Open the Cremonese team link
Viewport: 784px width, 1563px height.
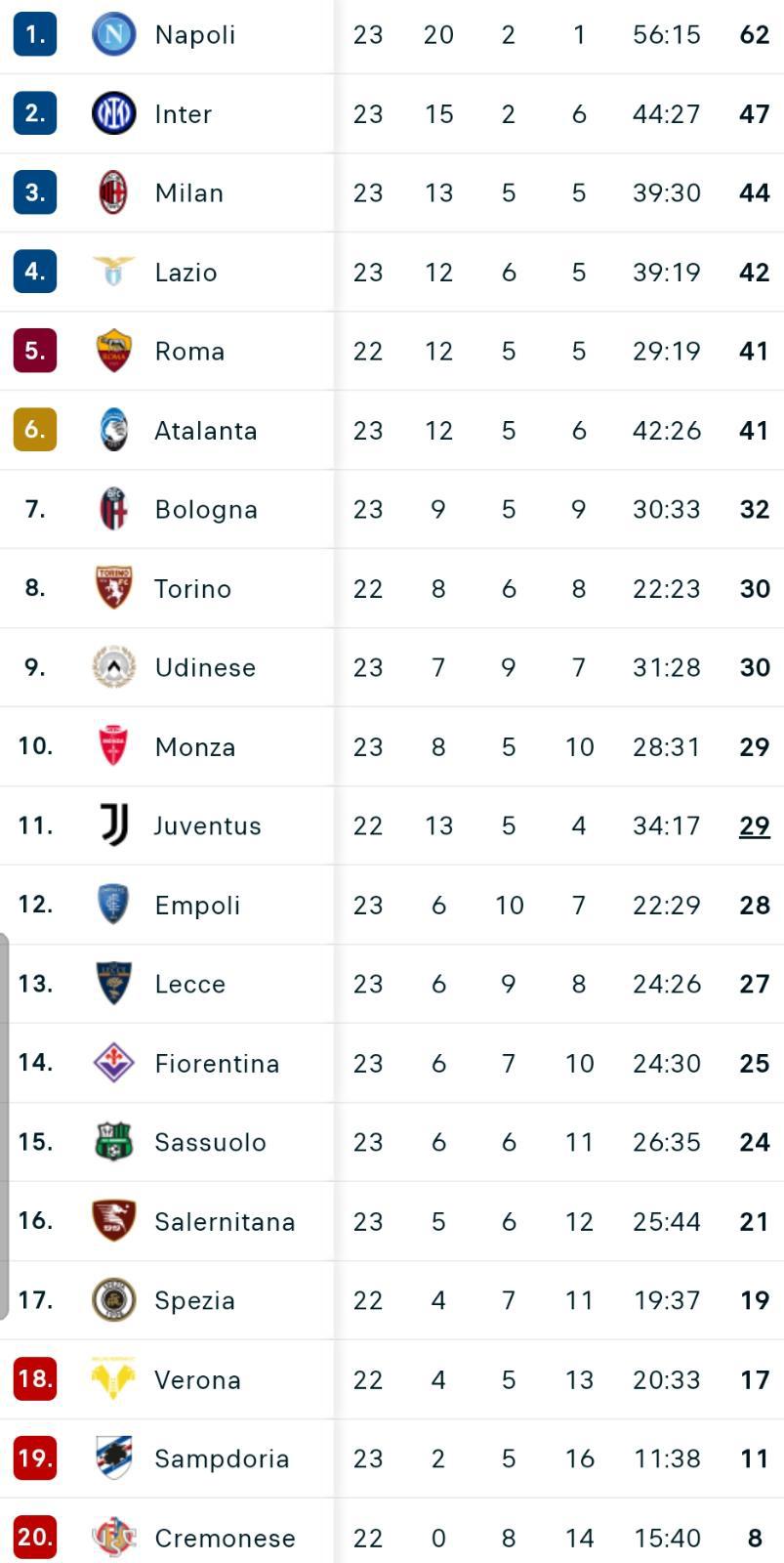pyautogui.click(x=225, y=1538)
